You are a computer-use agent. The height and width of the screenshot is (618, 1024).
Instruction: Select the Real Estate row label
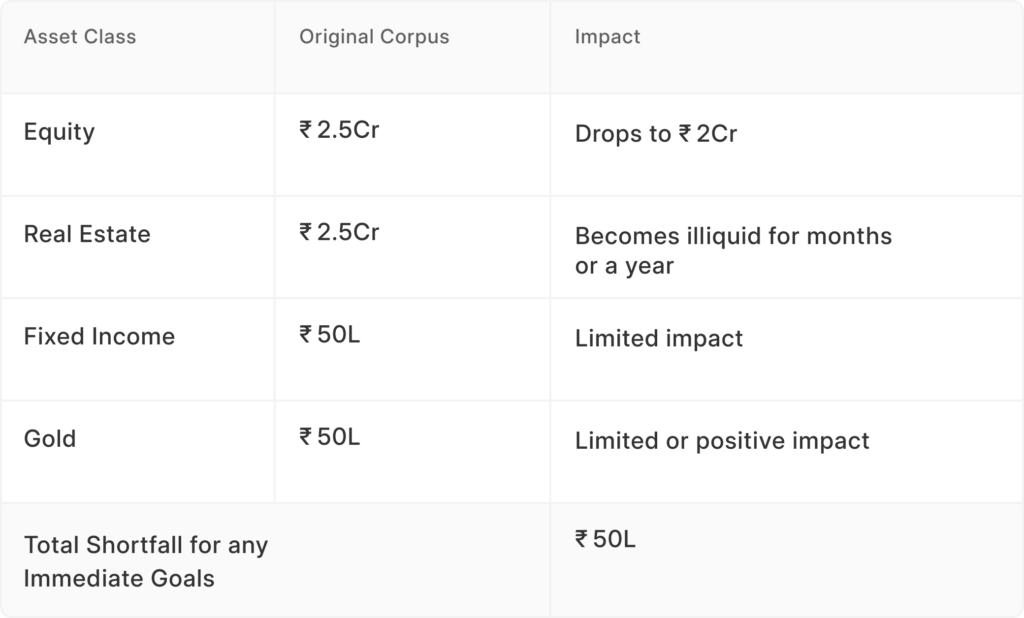87,234
